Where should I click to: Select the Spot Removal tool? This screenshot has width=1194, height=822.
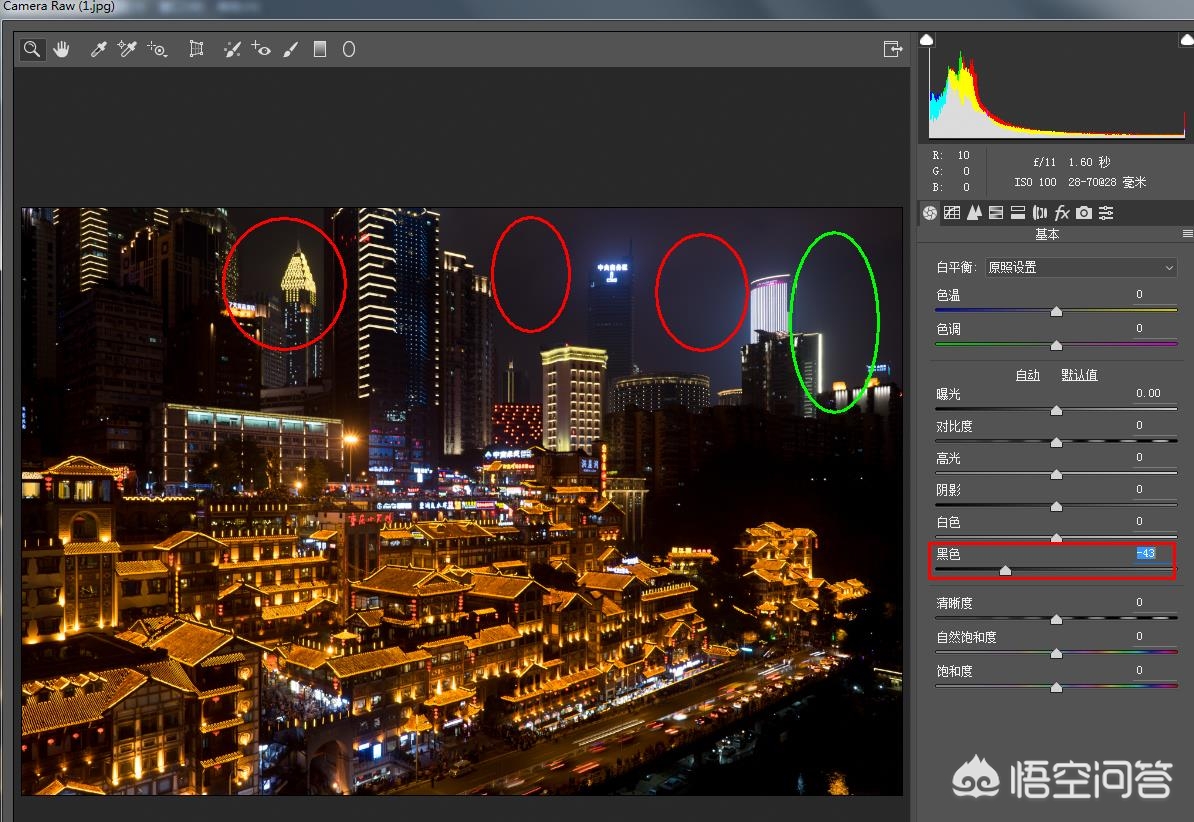coord(231,48)
